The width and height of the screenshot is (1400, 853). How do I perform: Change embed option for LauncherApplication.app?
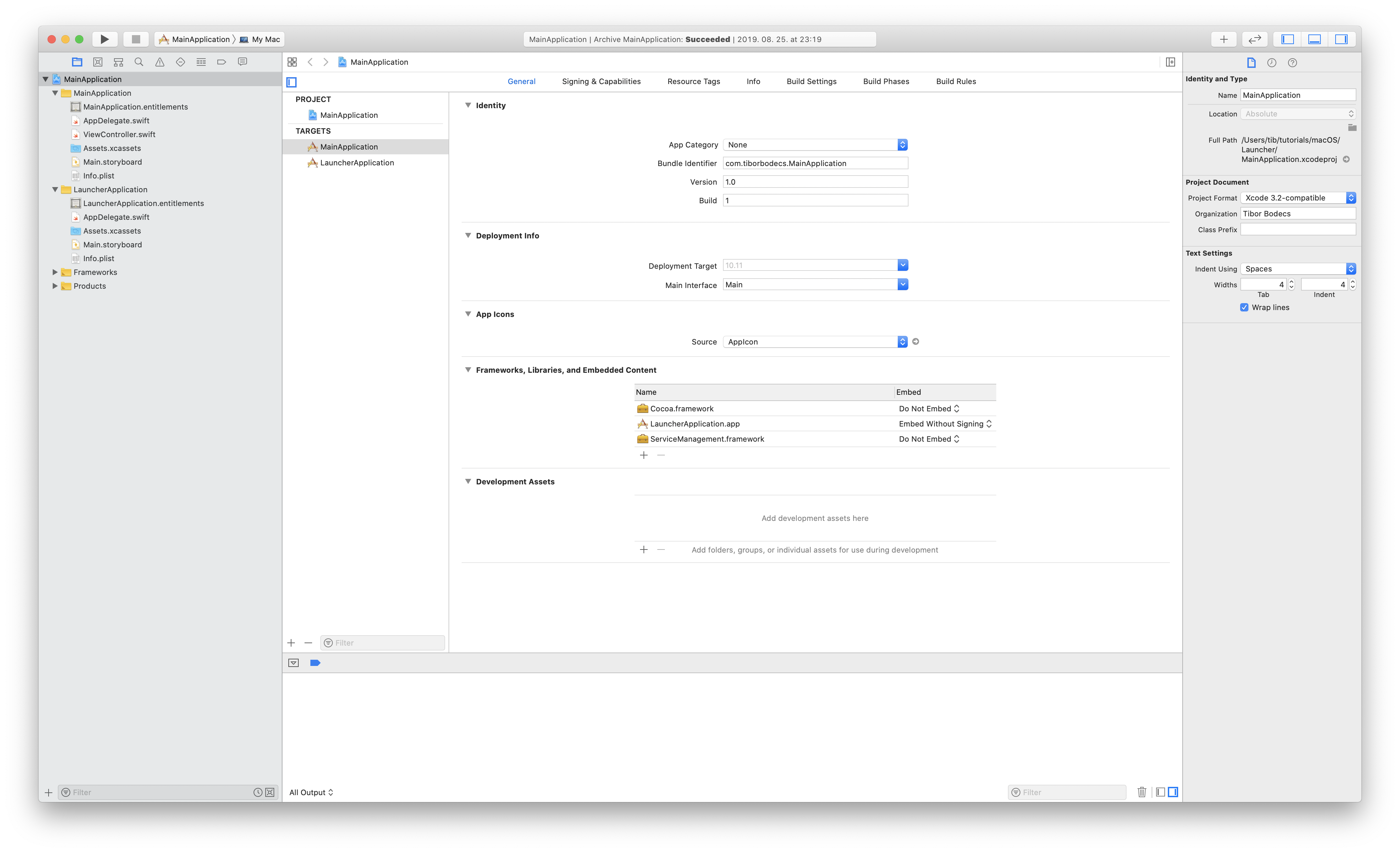946,424
